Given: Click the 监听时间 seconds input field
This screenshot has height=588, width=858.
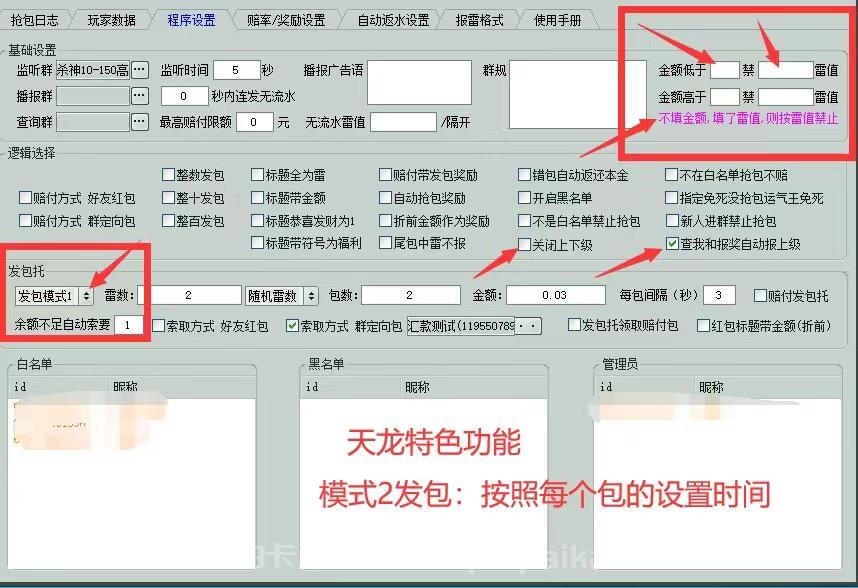Looking at the screenshot, I should pyautogui.click(x=236, y=70).
